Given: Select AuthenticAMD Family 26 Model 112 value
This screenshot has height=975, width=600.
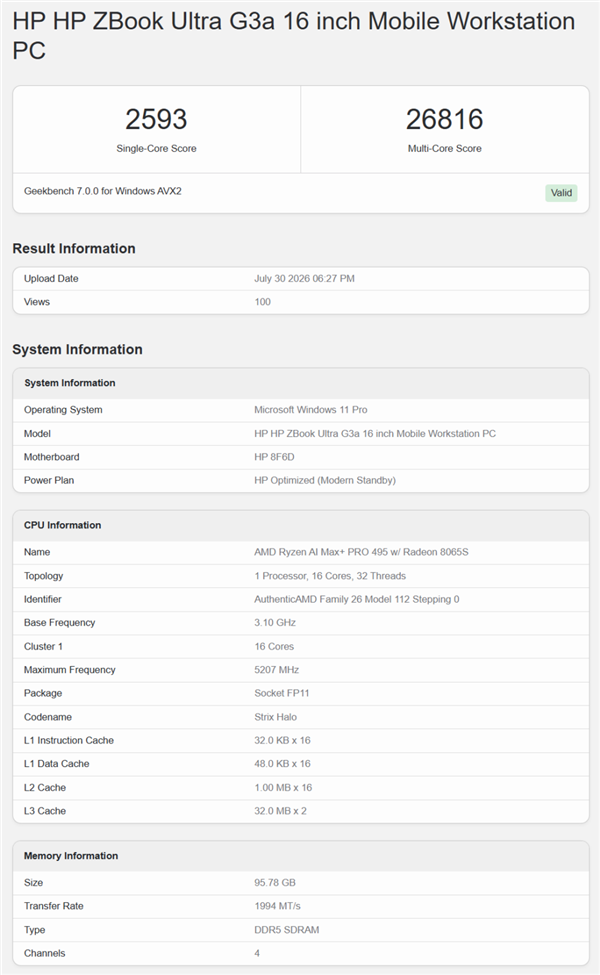Looking at the screenshot, I should (356, 599).
